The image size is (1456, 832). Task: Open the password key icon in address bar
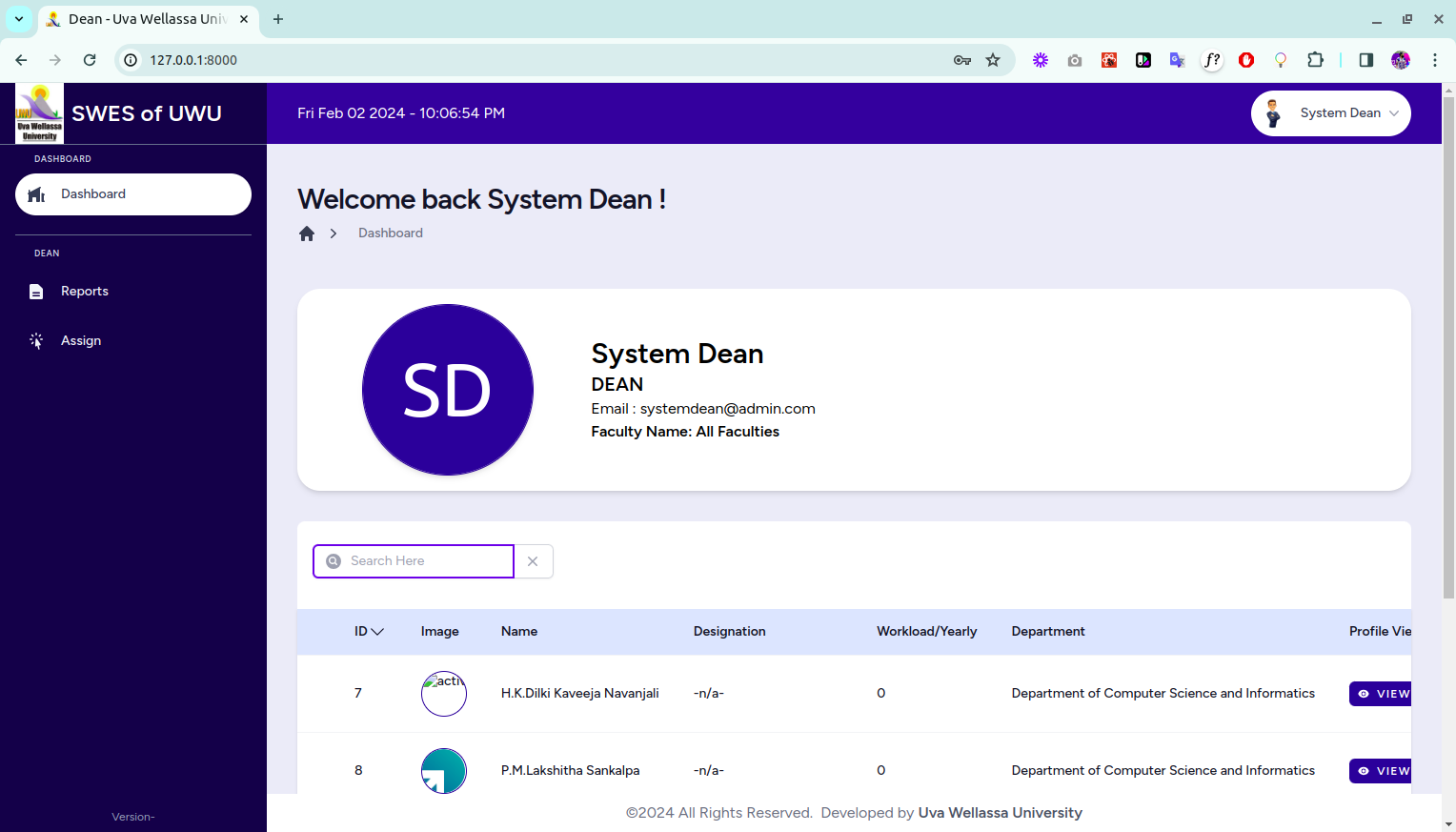pyautogui.click(x=962, y=60)
